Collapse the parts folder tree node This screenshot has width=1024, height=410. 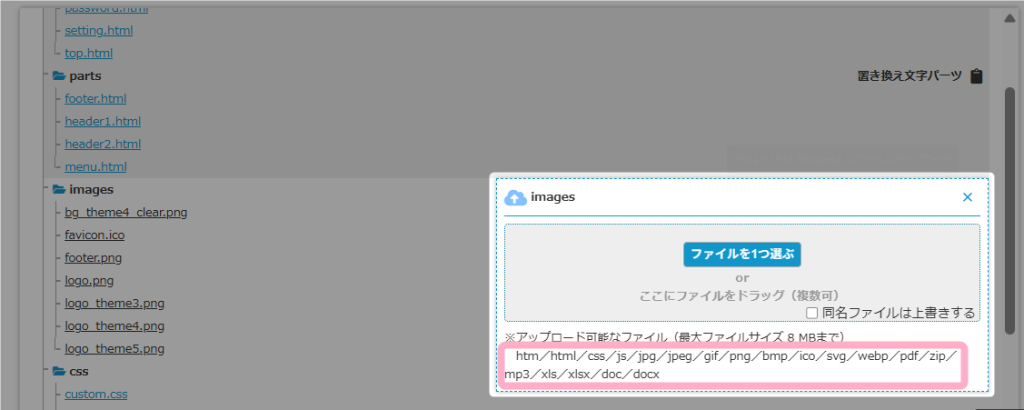tap(47, 76)
